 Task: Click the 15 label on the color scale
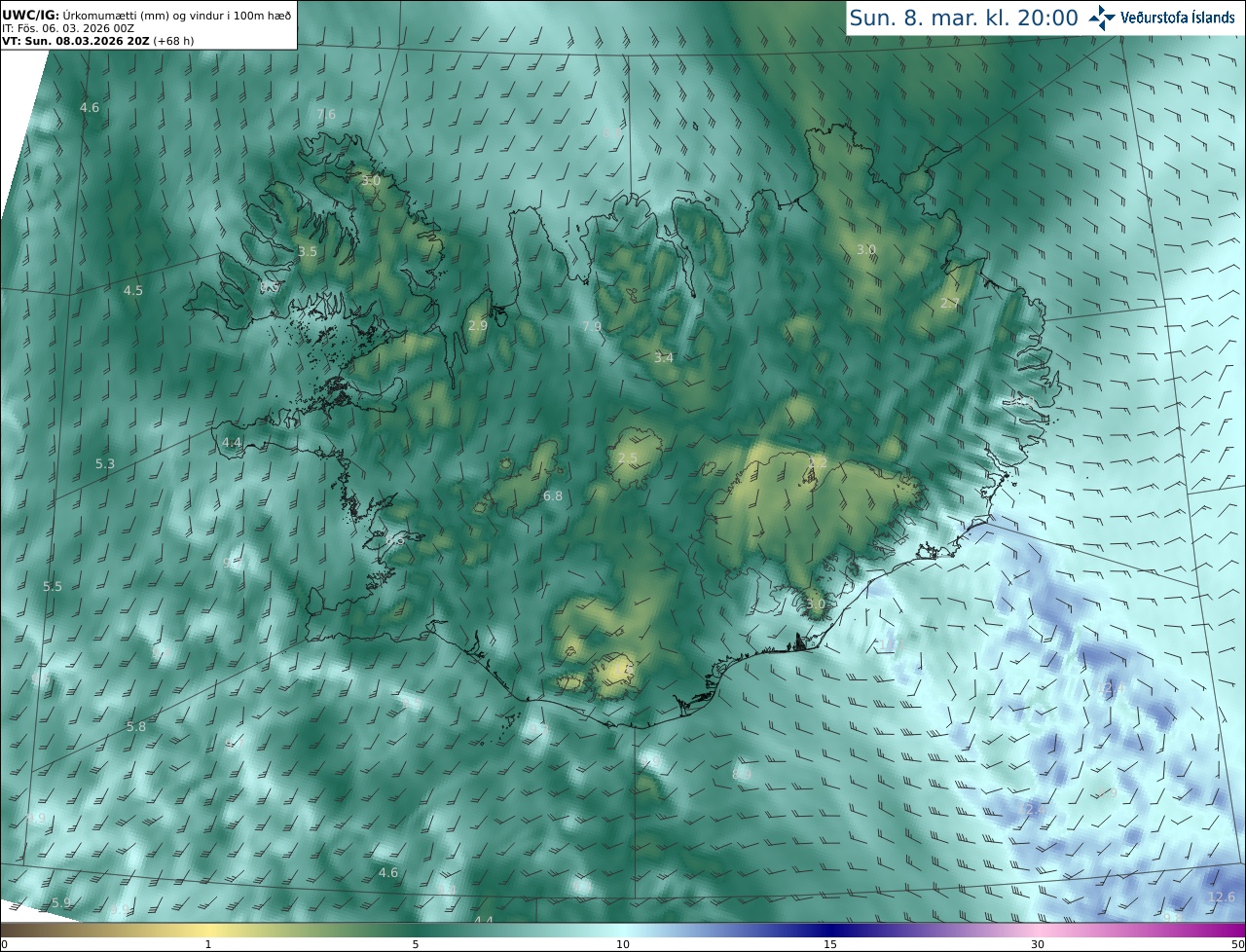[x=830, y=944]
